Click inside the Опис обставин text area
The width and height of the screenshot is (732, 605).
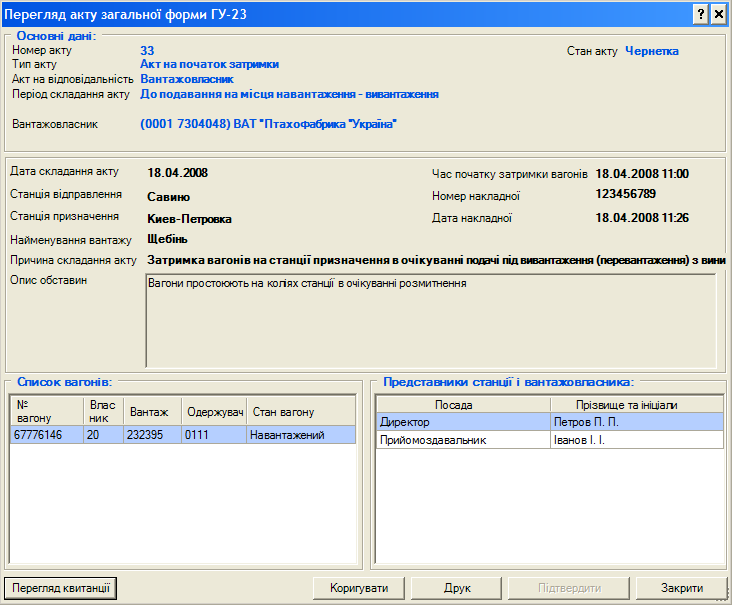431,321
